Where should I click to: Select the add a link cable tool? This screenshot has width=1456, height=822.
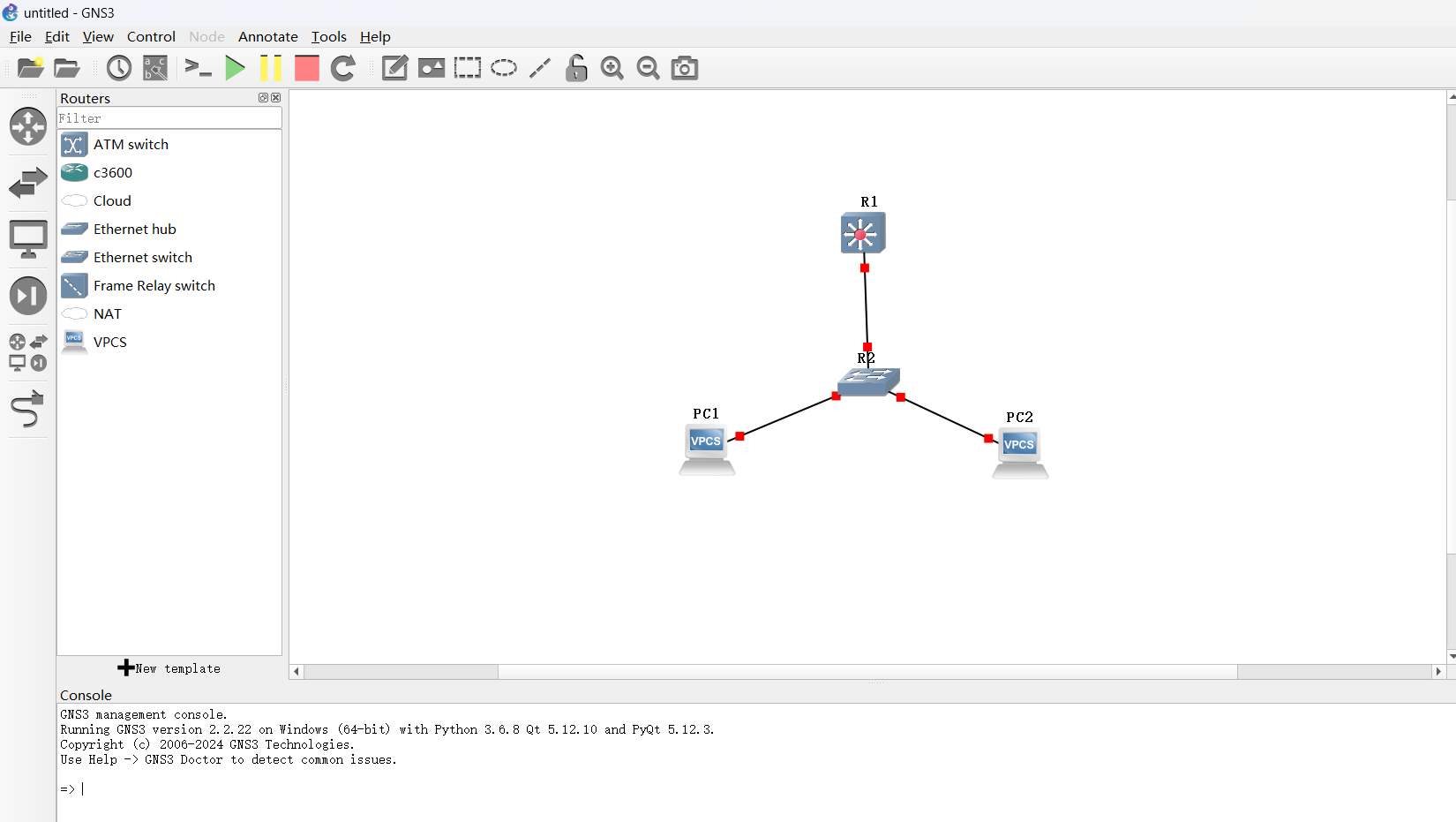[x=27, y=411]
